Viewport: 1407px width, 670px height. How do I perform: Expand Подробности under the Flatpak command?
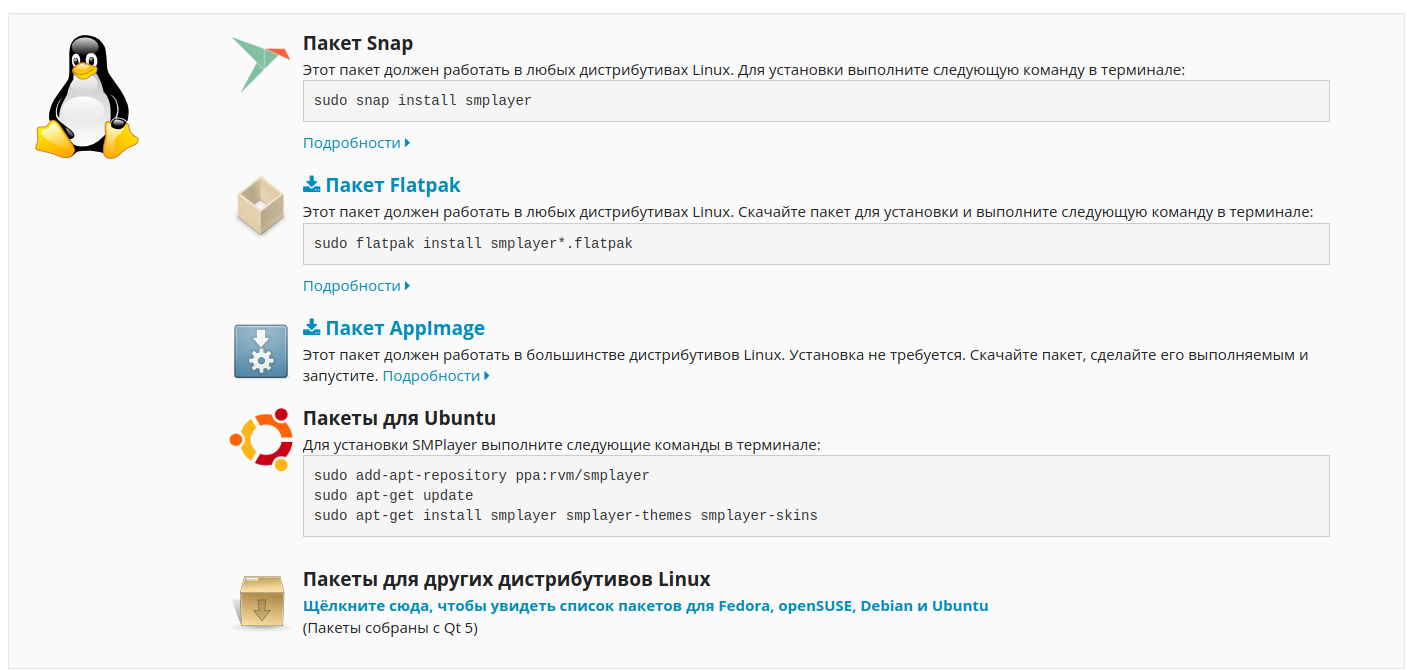tap(356, 286)
